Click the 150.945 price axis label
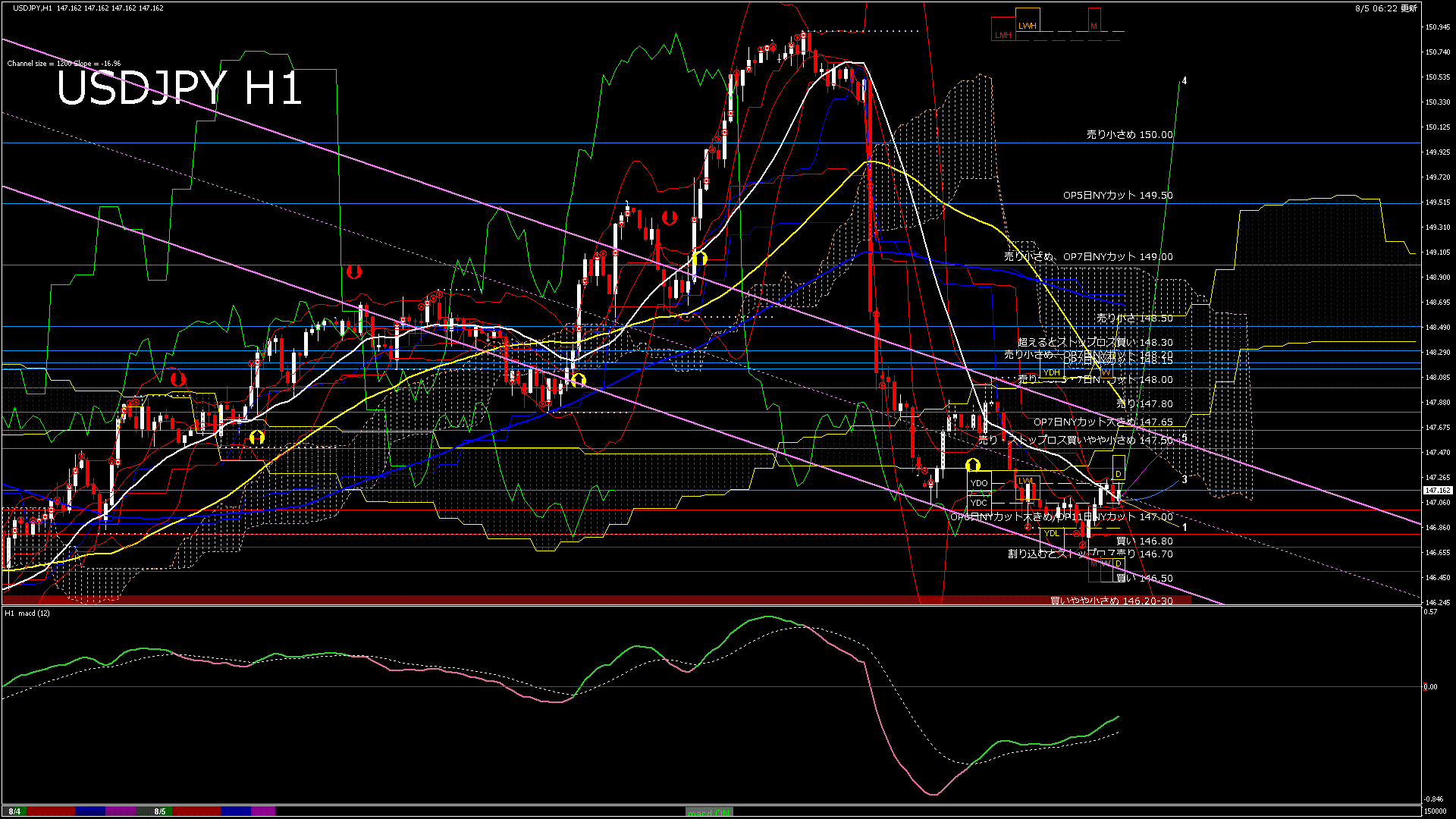 click(1438, 27)
